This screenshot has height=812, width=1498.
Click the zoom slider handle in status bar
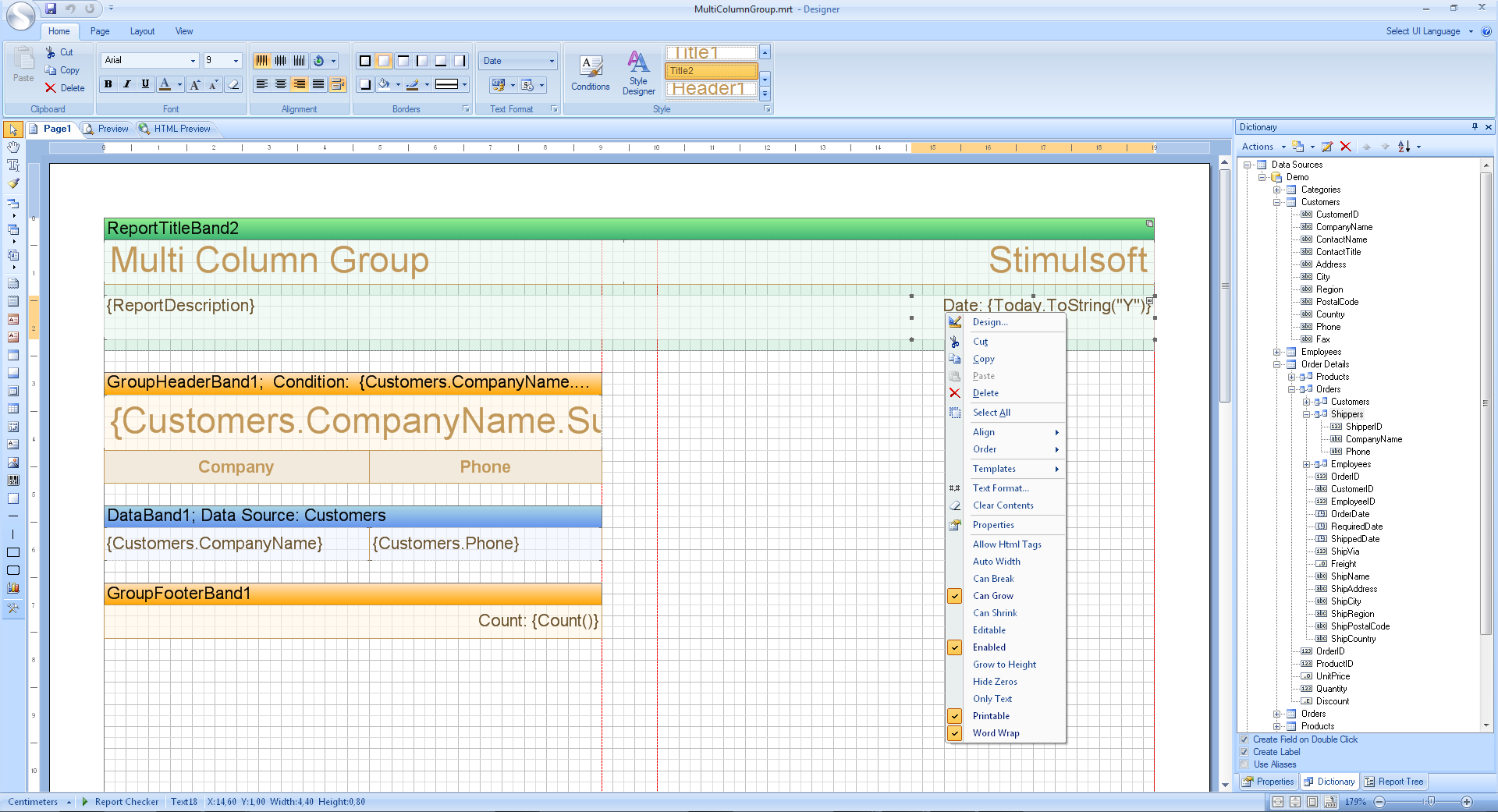point(1431,802)
